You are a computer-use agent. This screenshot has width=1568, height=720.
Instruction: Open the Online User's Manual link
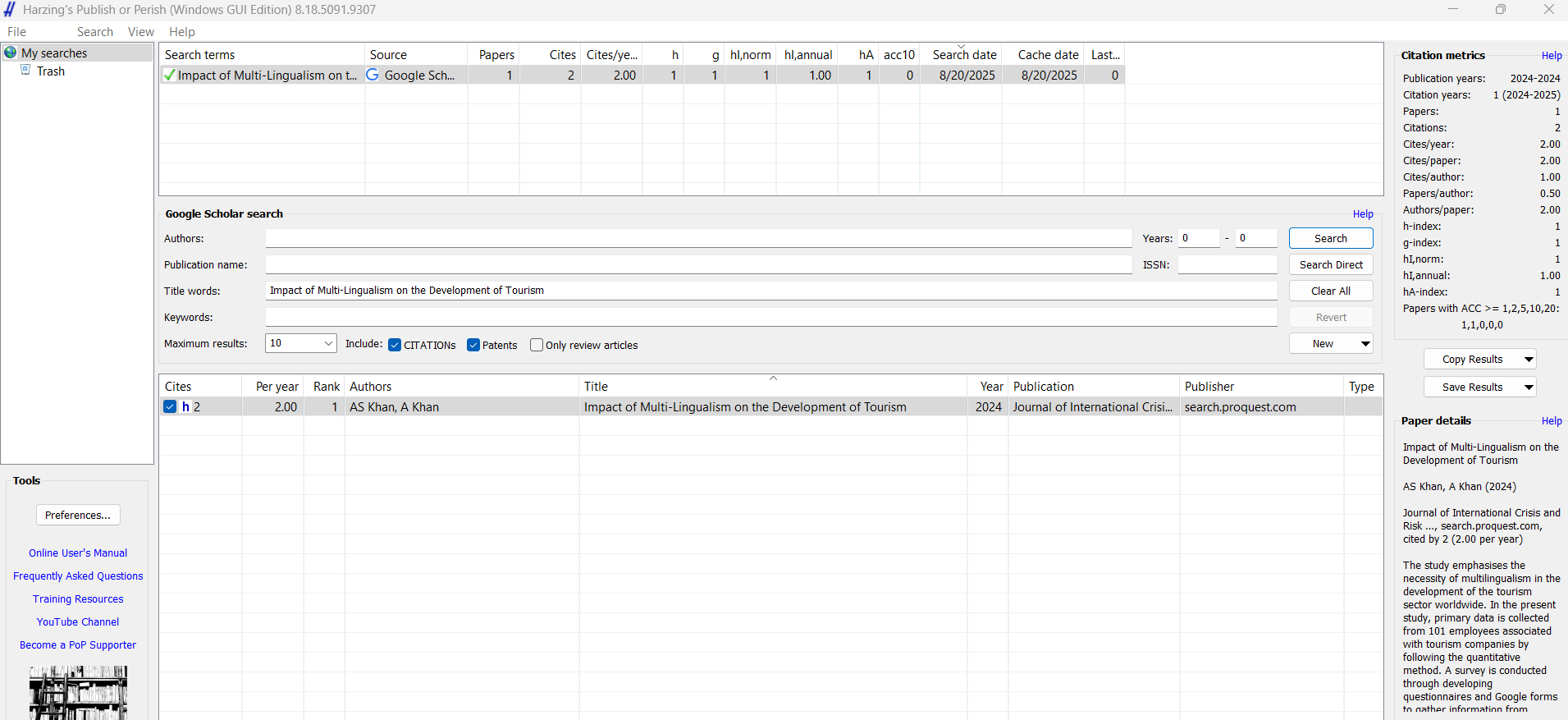click(x=78, y=553)
